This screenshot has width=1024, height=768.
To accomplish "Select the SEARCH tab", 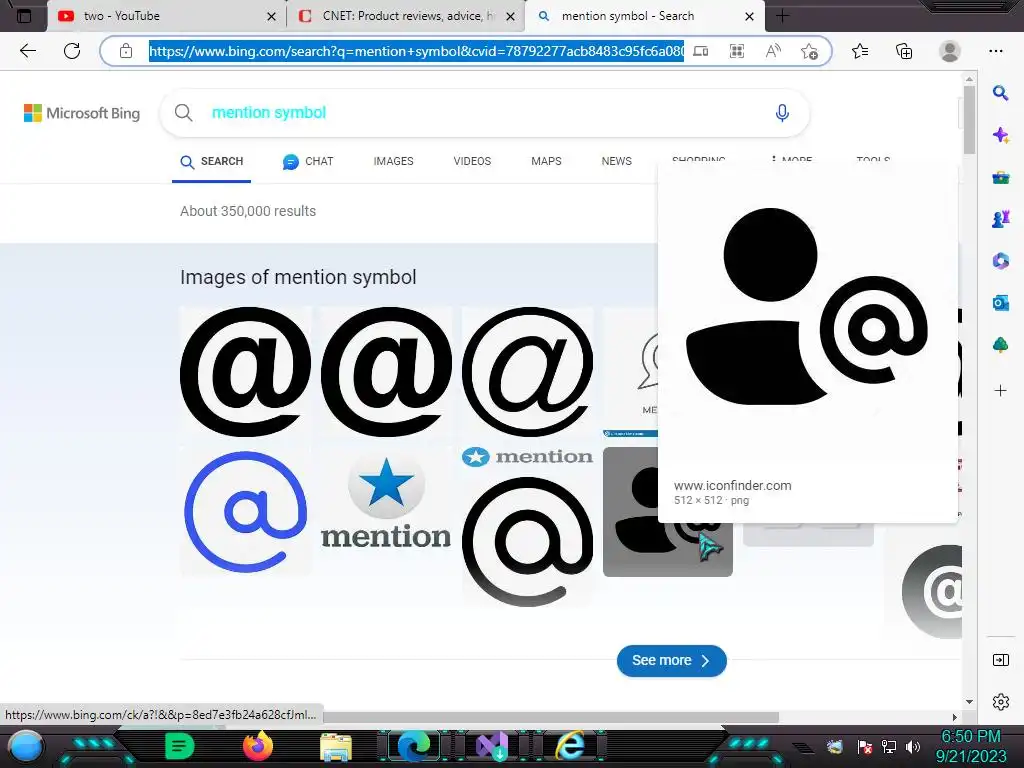I will tap(211, 161).
